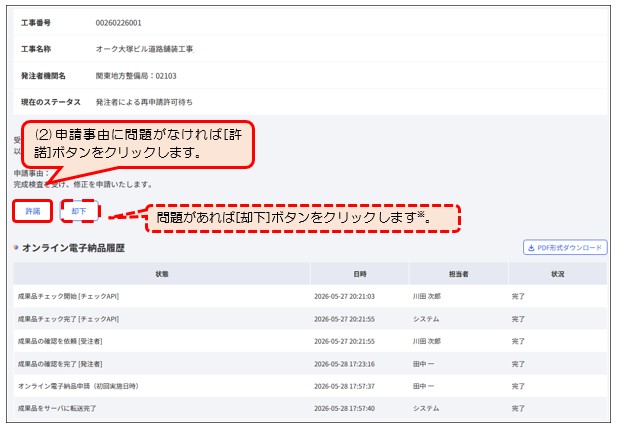
Task: Click the 工事名称 field label
Action: click(36, 49)
